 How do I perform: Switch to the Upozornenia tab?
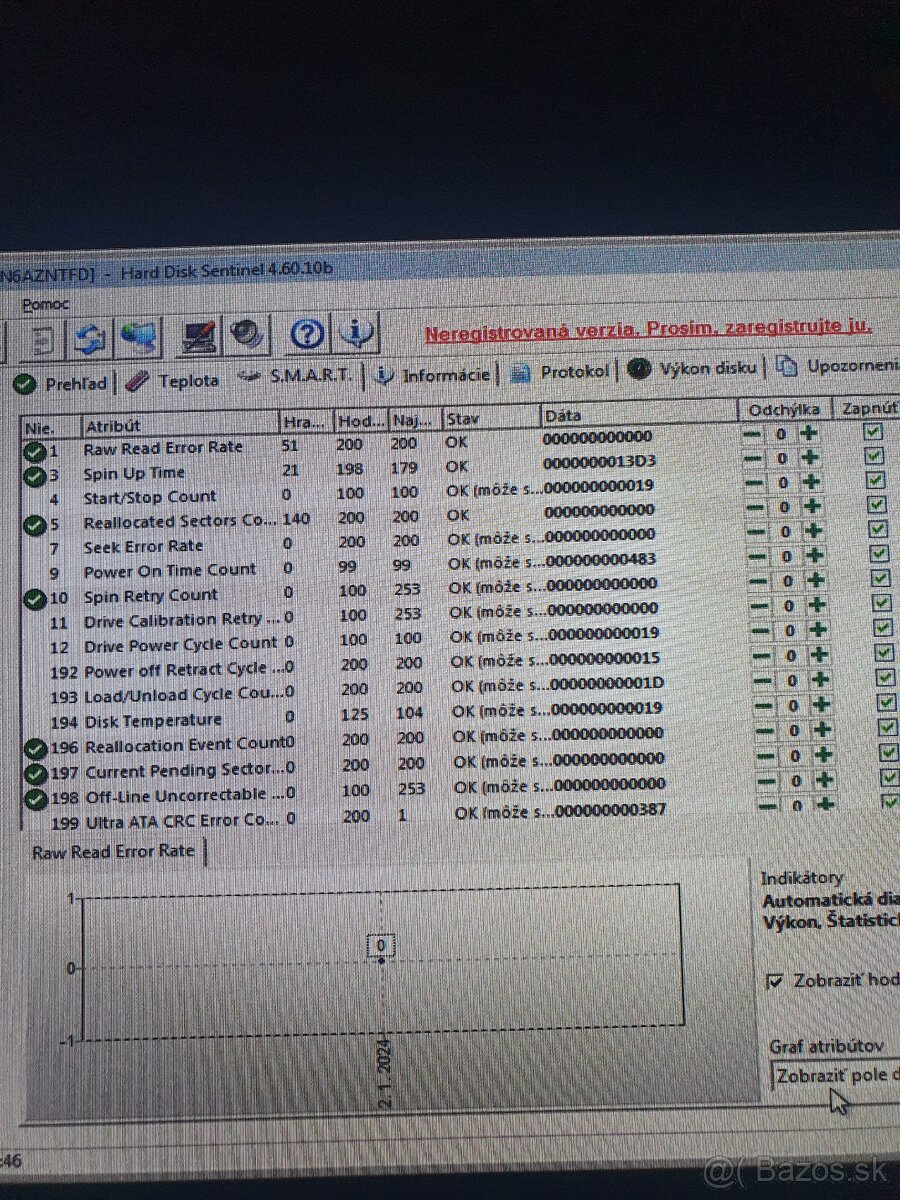838,366
